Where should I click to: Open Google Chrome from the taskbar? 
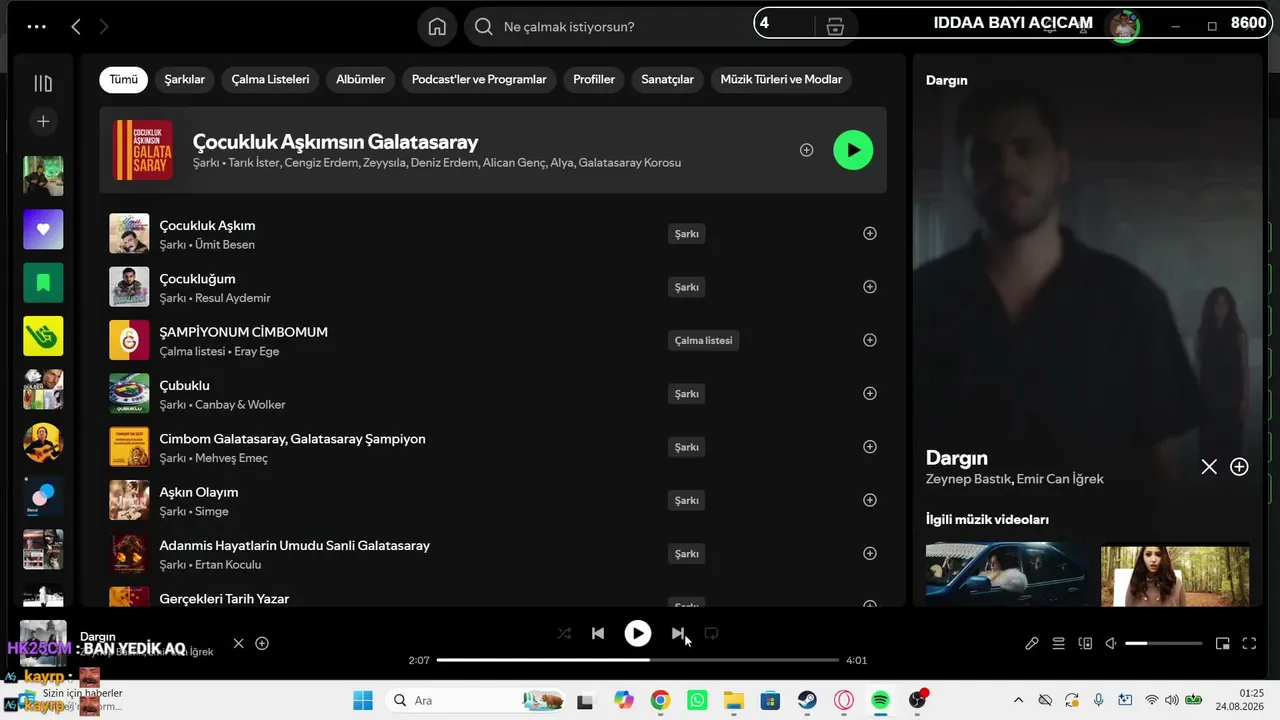(x=660, y=700)
